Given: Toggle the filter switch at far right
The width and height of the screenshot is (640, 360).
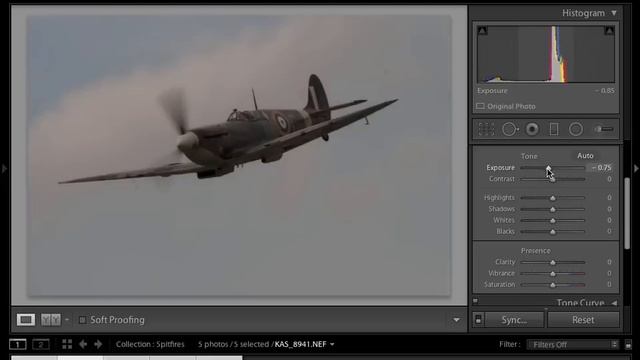Looking at the screenshot, I should pyautogui.click(x=628, y=345).
